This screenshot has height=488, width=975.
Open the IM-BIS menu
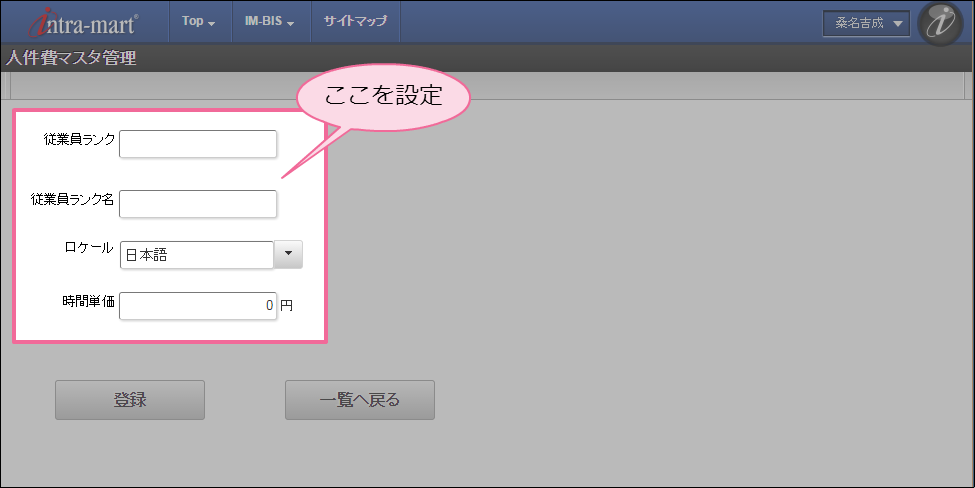(270, 21)
